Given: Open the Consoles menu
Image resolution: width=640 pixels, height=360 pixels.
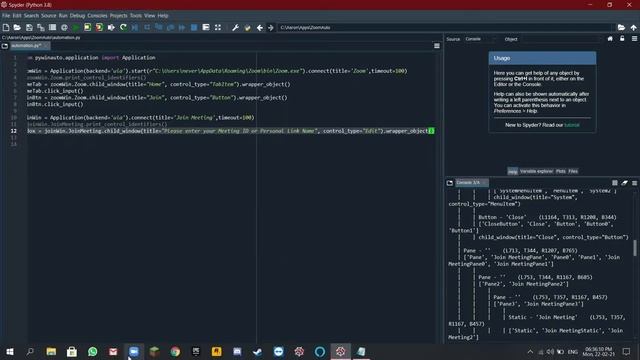Looking at the screenshot, I should point(97,16).
